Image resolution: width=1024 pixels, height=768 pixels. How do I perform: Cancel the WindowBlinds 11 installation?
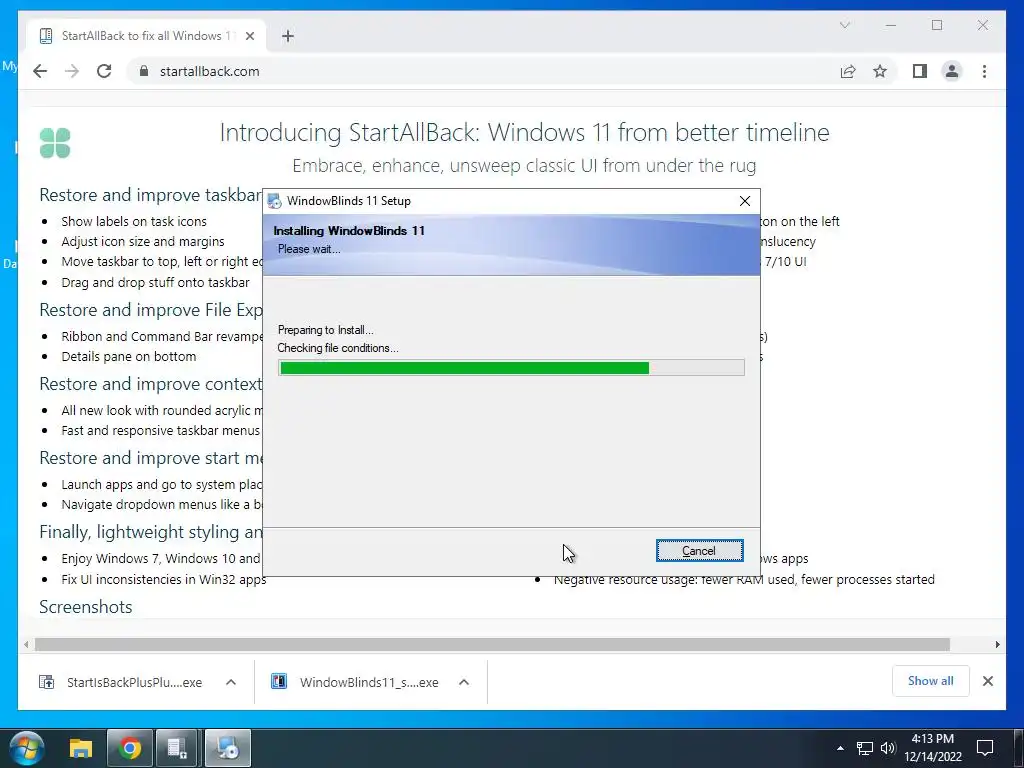point(699,551)
